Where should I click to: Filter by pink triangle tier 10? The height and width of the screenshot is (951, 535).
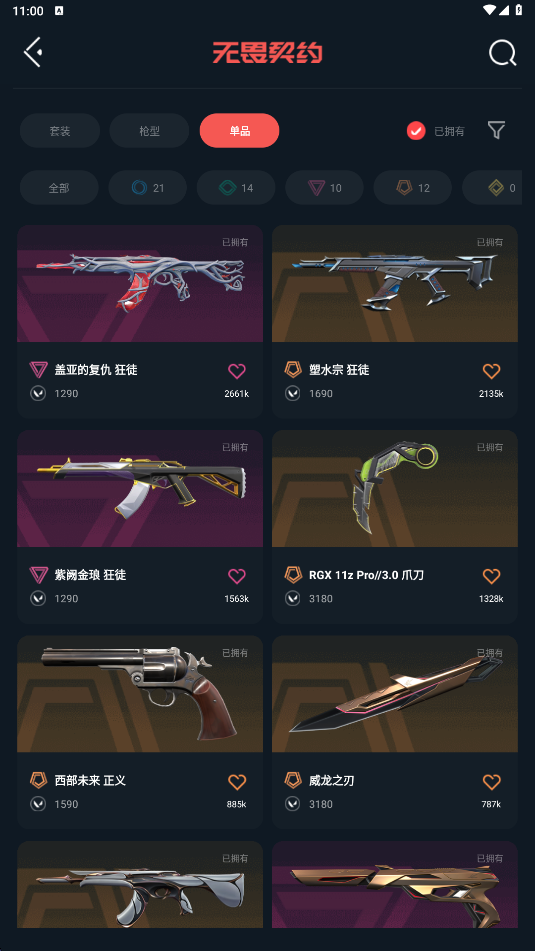point(325,187)
